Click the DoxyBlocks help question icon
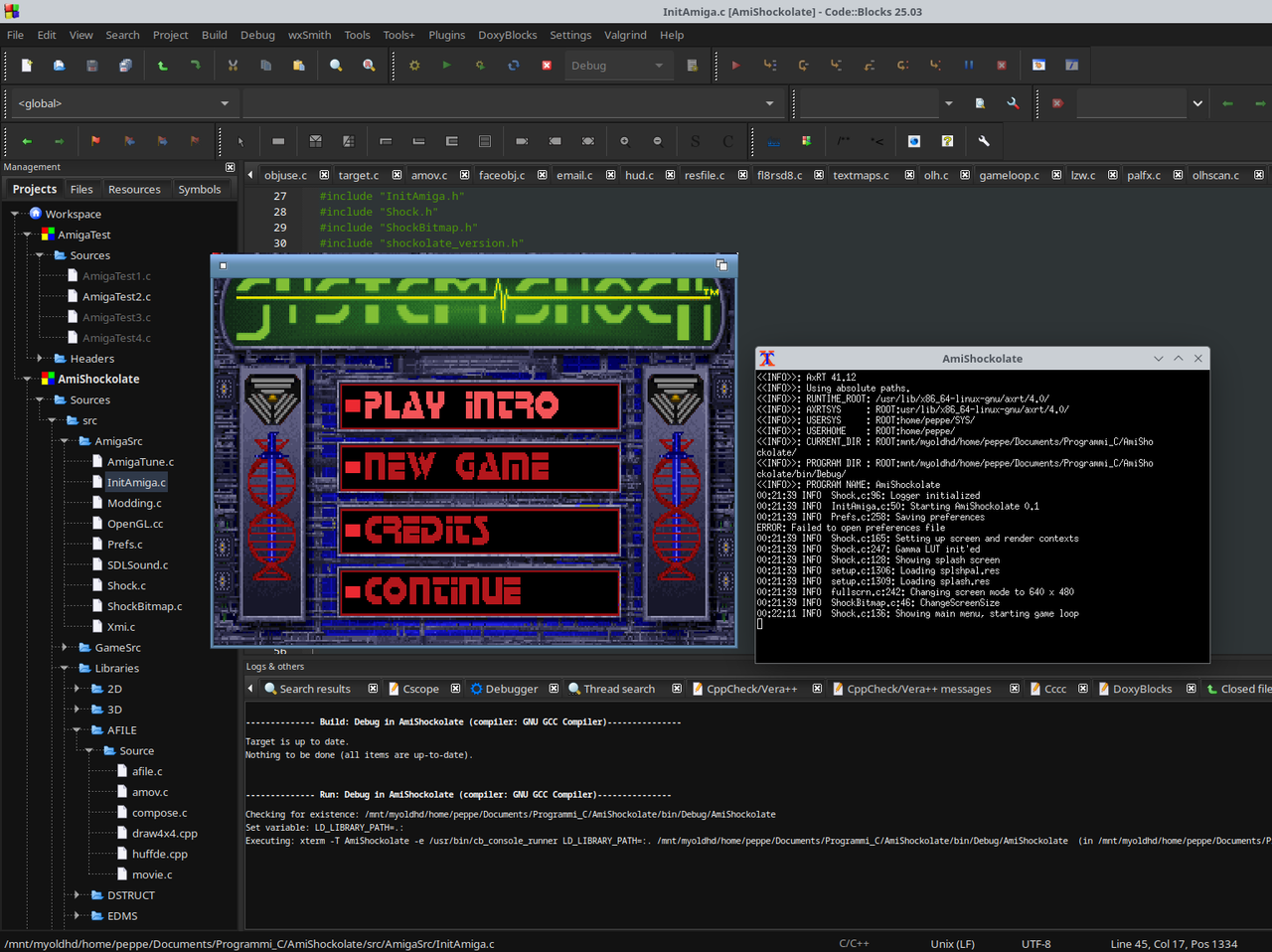 [947, 141]
